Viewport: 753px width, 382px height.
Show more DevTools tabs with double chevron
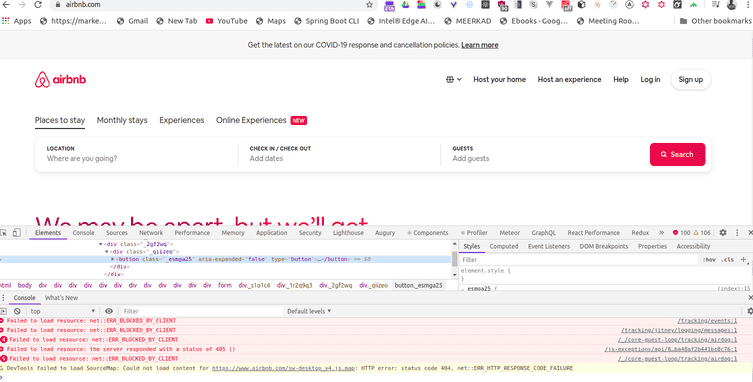661,233
